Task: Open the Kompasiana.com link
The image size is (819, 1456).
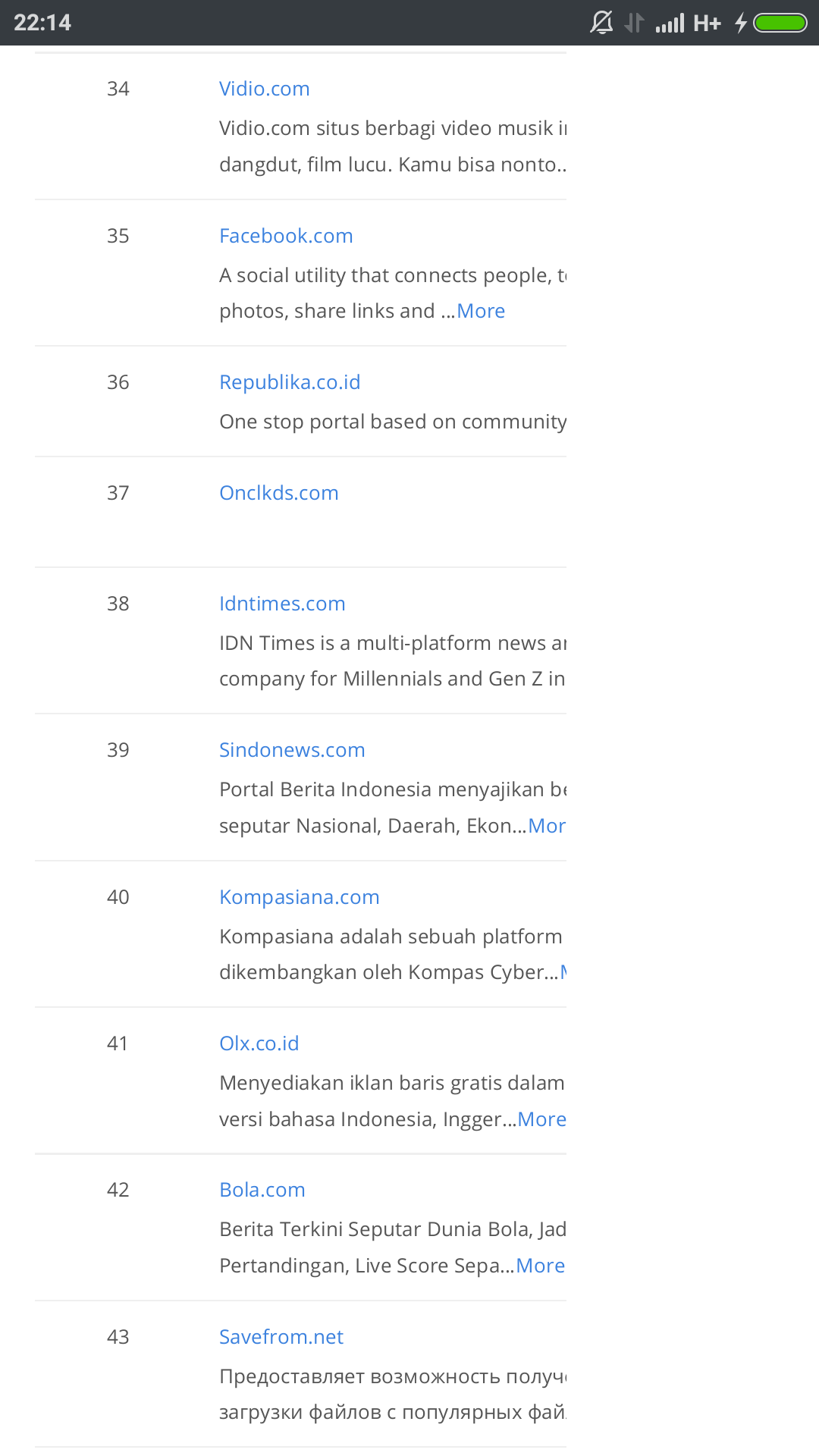Action: (x=299, y=897)
